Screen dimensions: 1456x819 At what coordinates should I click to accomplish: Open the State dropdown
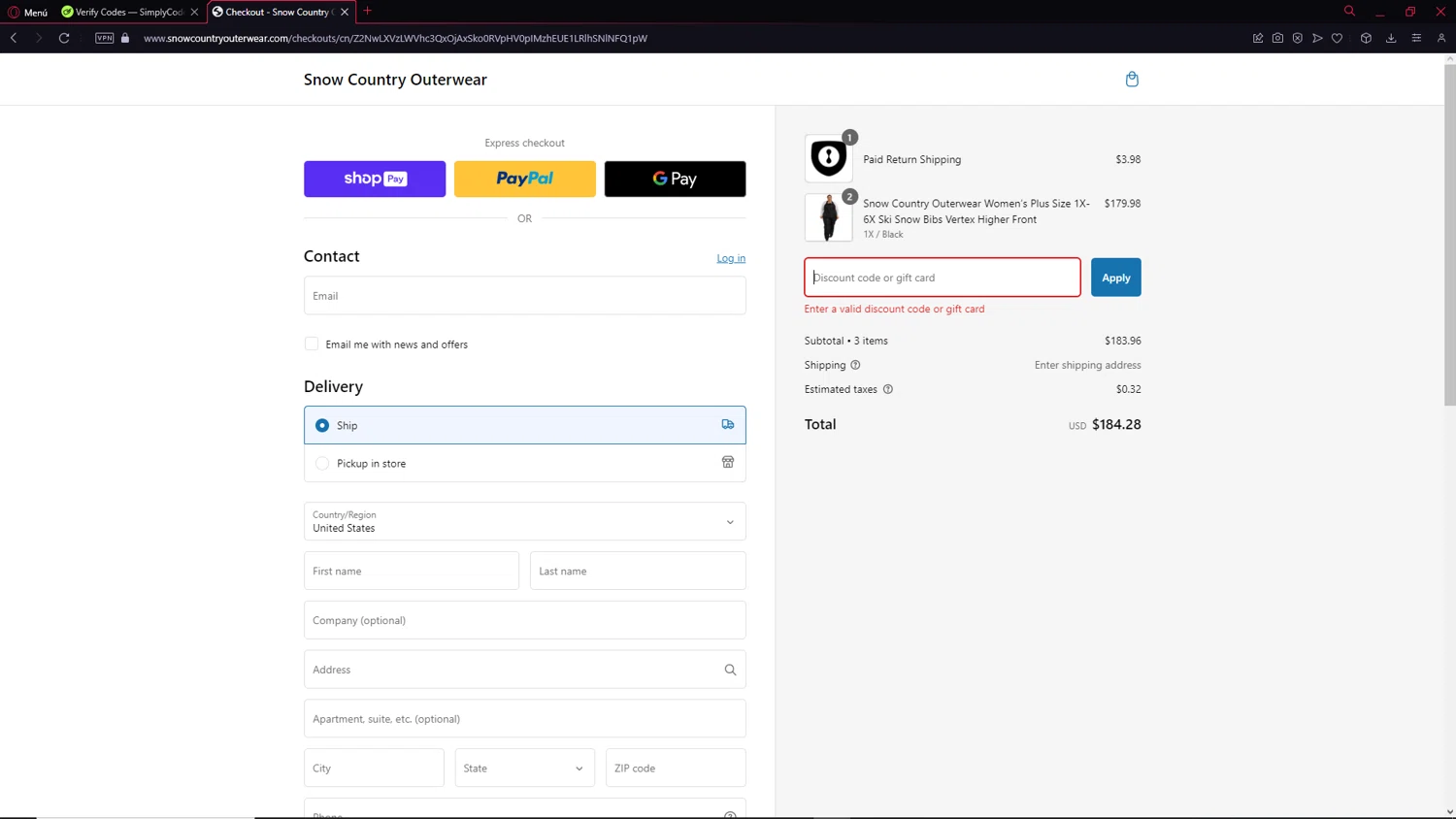click(525, 768)
